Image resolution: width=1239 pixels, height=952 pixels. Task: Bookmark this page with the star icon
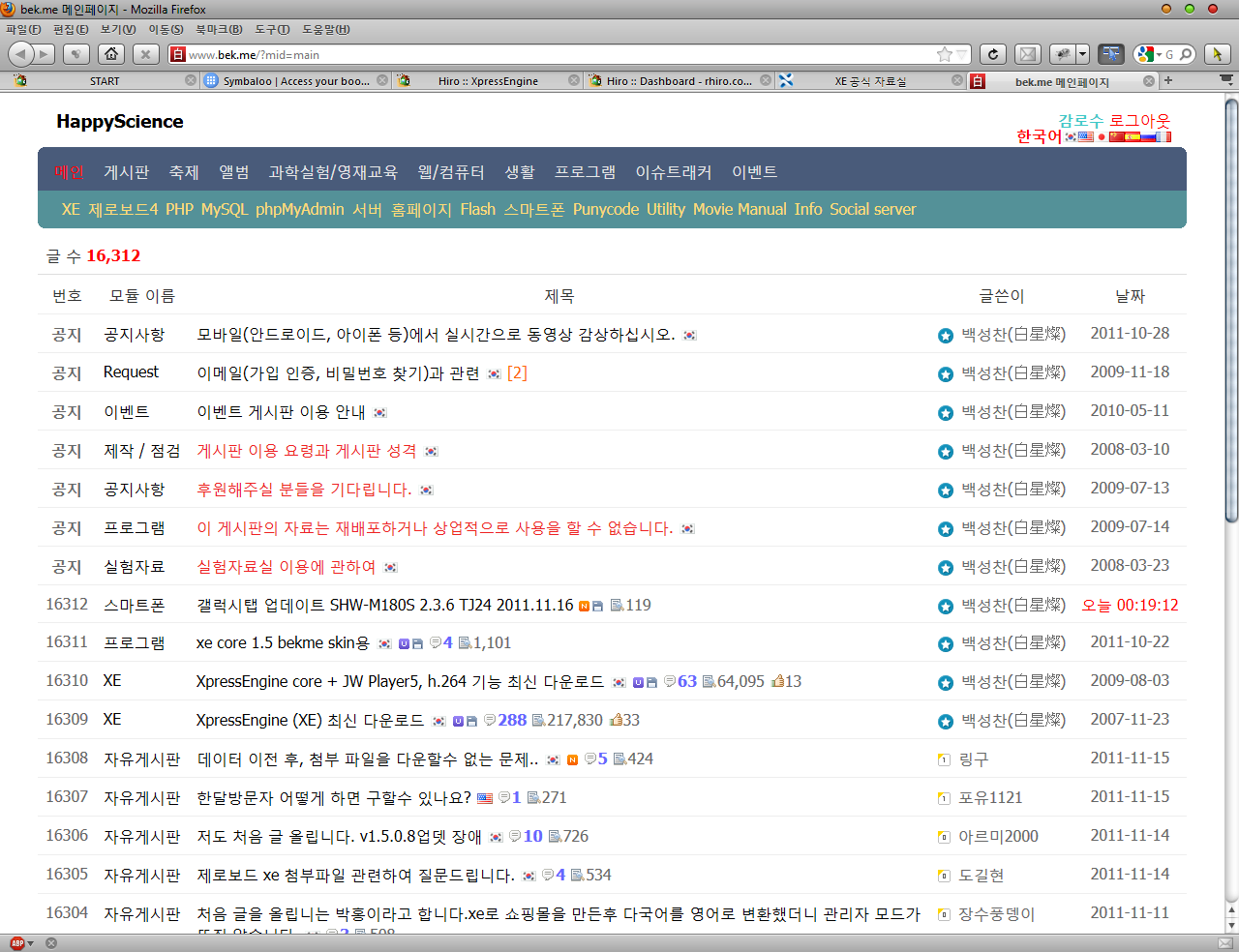(945, 54)
